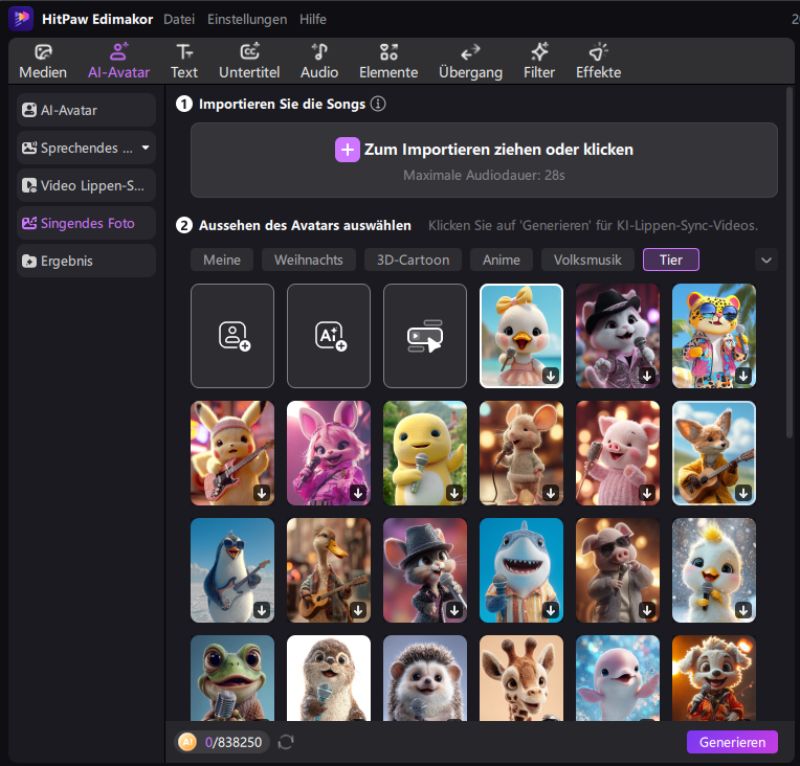This screenshot has height=766, width=800.
Task: Open the Ergebnis sidebar section
Action: coord(86,261)
